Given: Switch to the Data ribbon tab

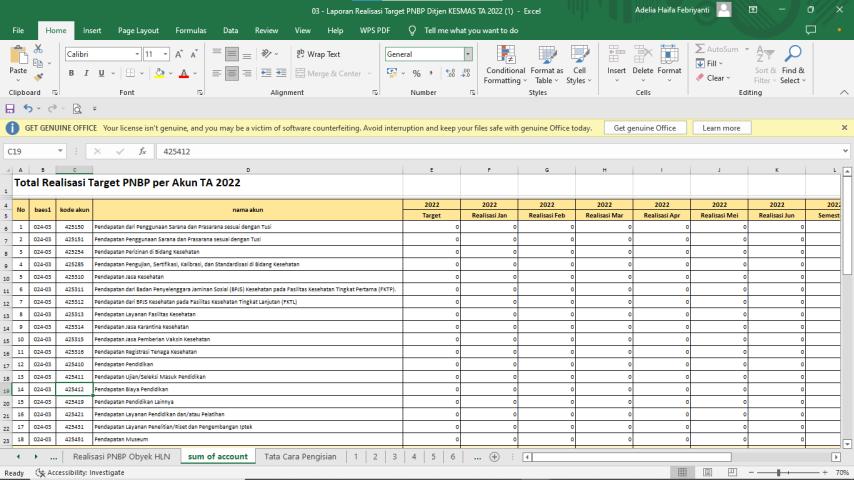Looking at the screenshot, I should (x=230, y=31).
